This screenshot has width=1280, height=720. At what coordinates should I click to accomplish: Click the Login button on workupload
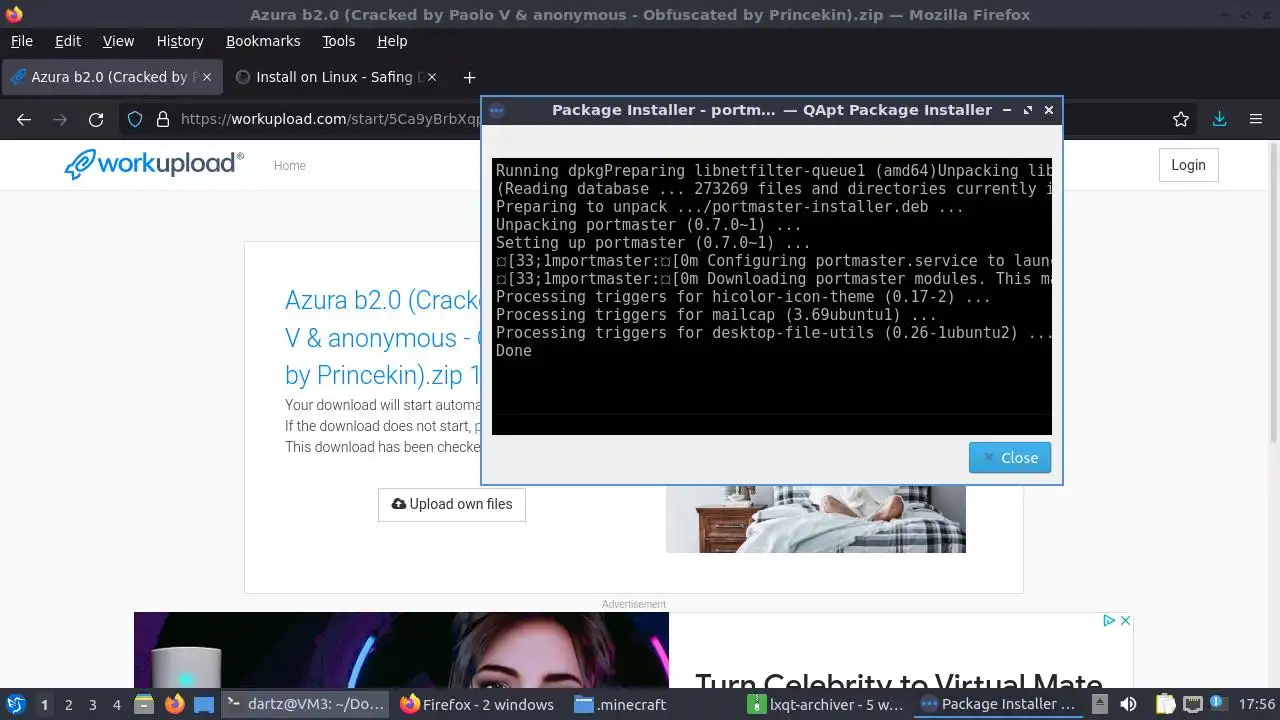click(x=1188, y=165)
